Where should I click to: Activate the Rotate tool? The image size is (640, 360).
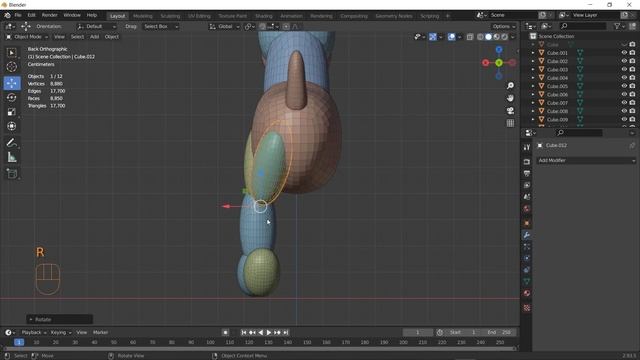(11, 97)
